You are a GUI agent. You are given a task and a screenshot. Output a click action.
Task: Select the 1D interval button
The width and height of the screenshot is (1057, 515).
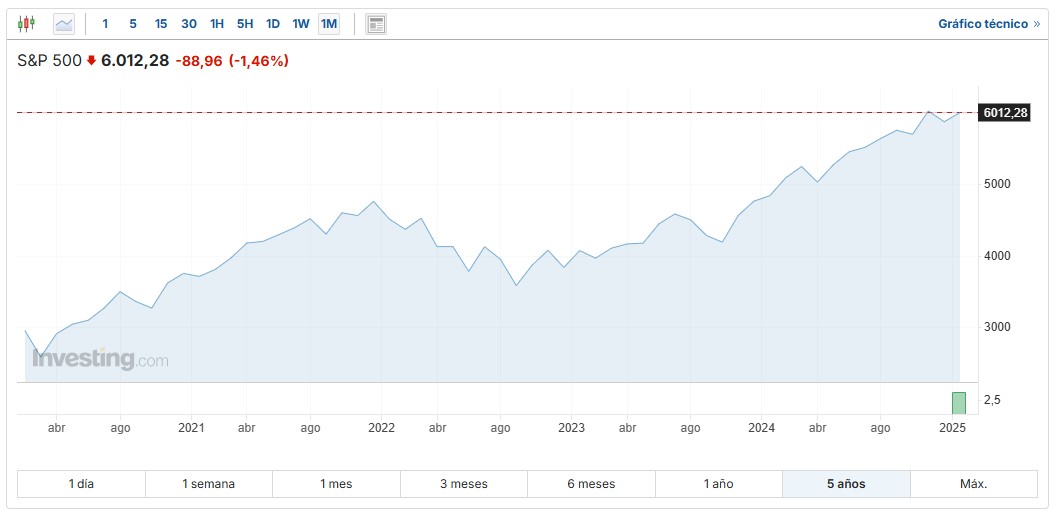pos(273,24)
